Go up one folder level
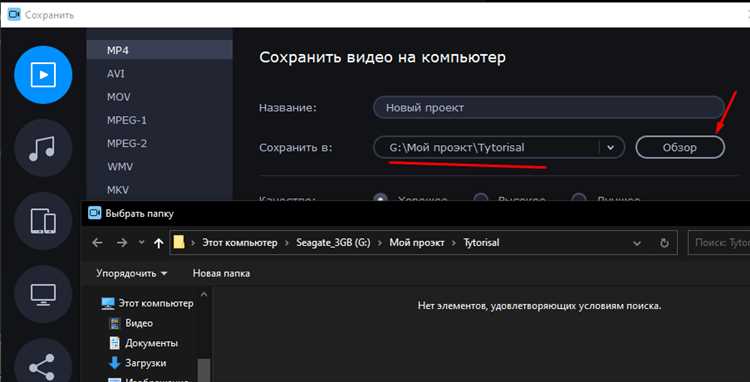This screenshot has width=750, height=382. click(x=159, y=243)
